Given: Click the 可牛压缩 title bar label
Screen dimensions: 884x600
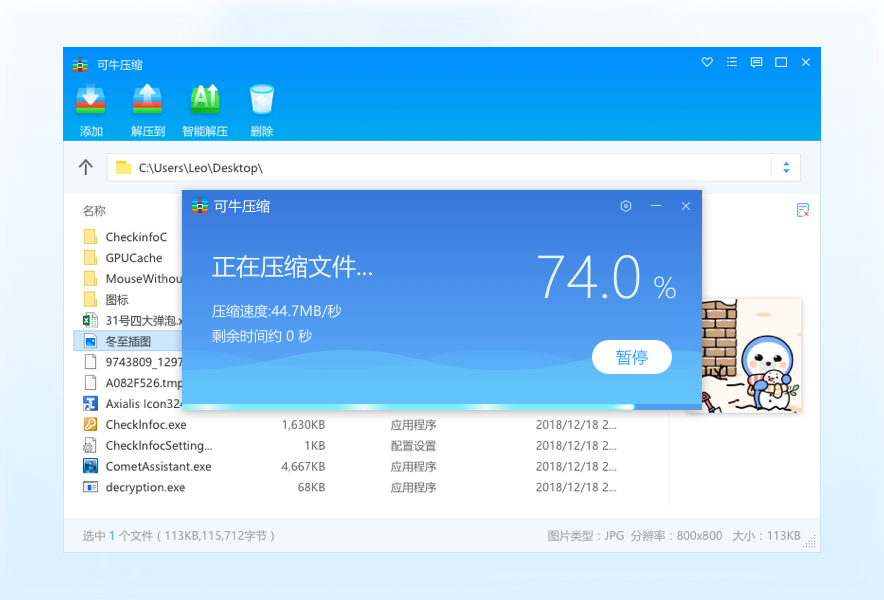Looking at the screenshot, I should pos(119,64).
